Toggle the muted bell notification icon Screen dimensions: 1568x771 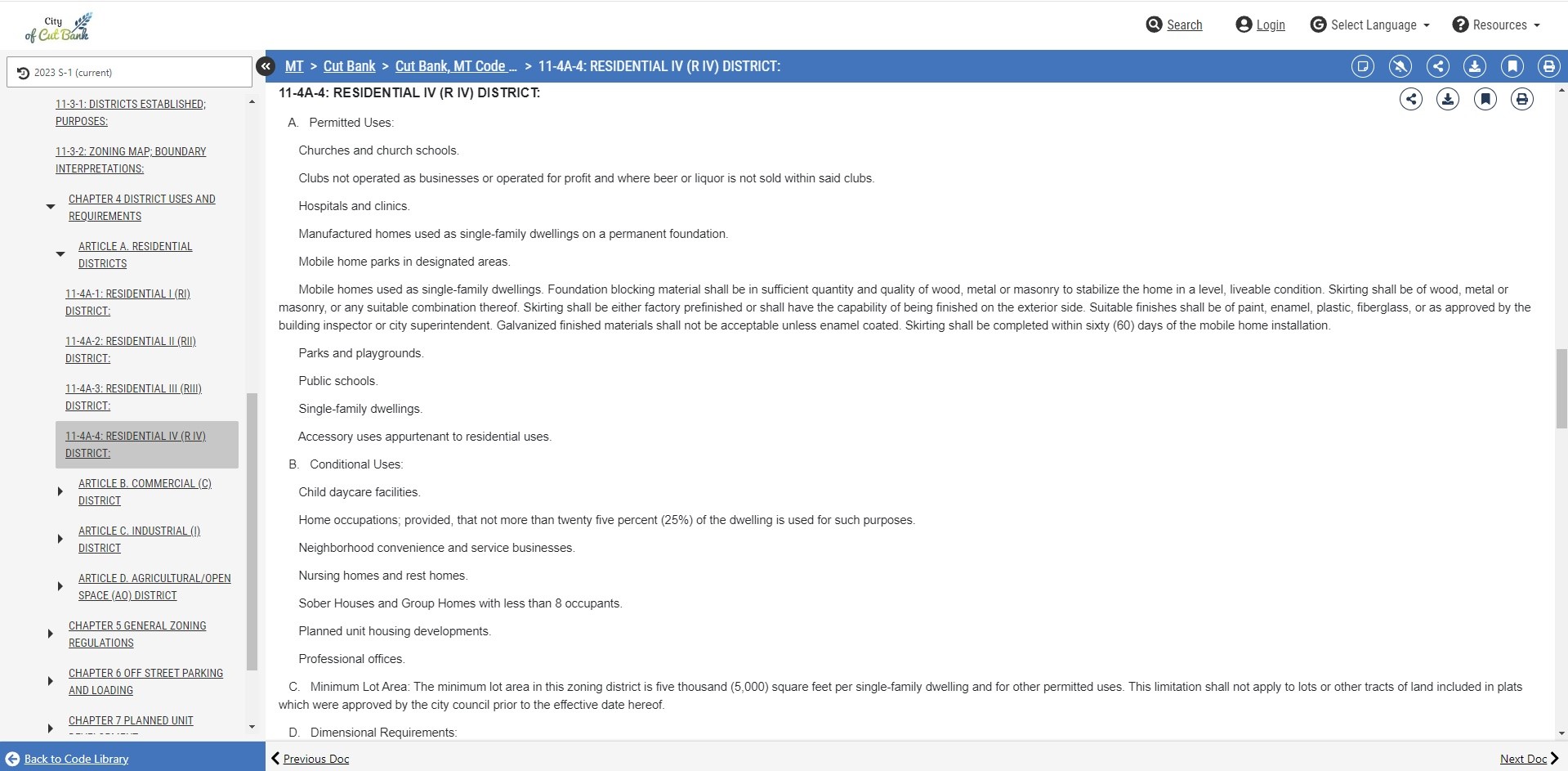coord(1400,66)
